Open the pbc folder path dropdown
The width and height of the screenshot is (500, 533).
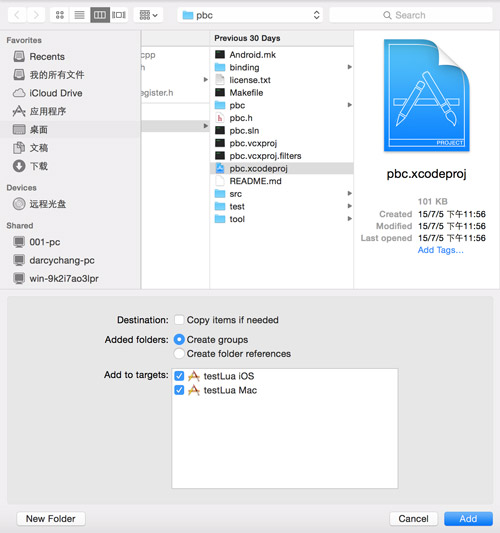(x=250, y=15)
